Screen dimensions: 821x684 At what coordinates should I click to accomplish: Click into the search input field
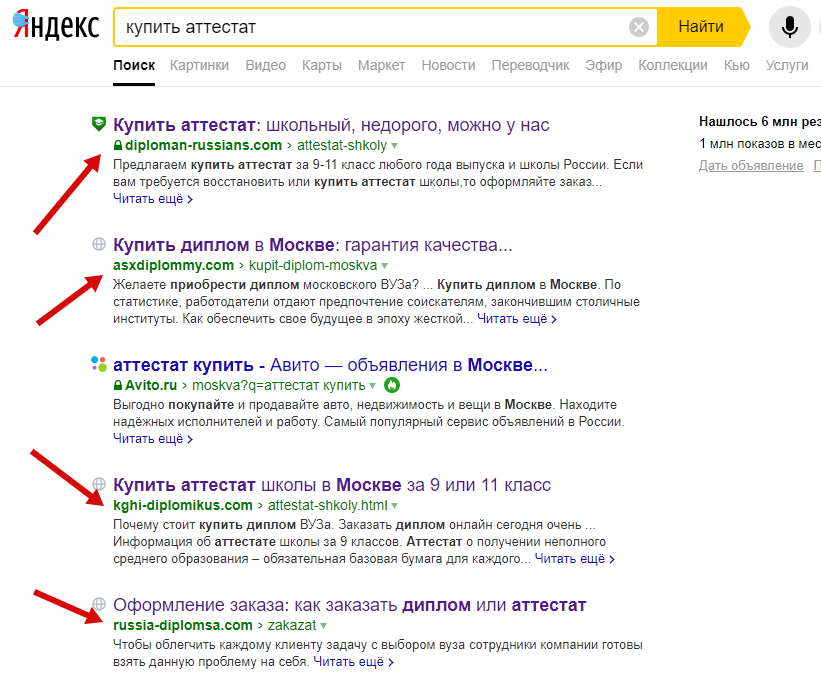click(x=370, y=27)
